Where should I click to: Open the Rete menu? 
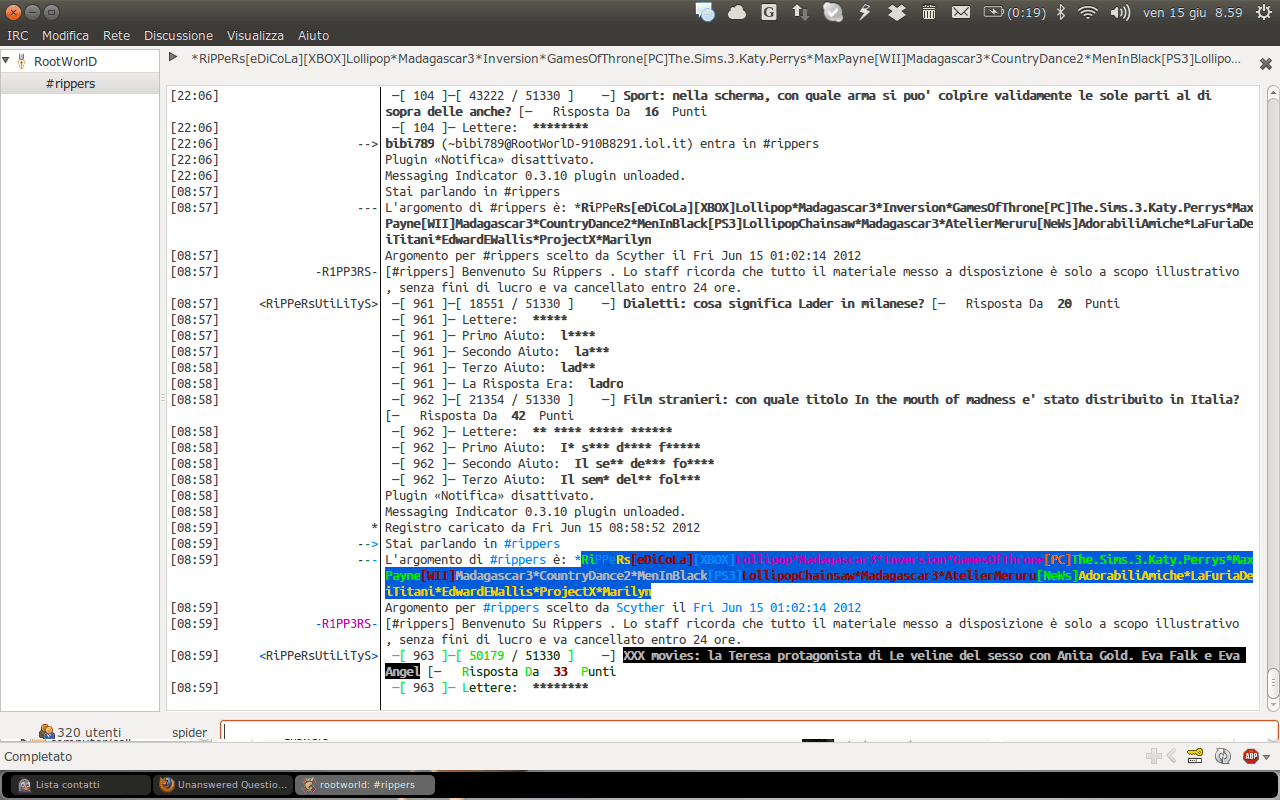point(116,35)
